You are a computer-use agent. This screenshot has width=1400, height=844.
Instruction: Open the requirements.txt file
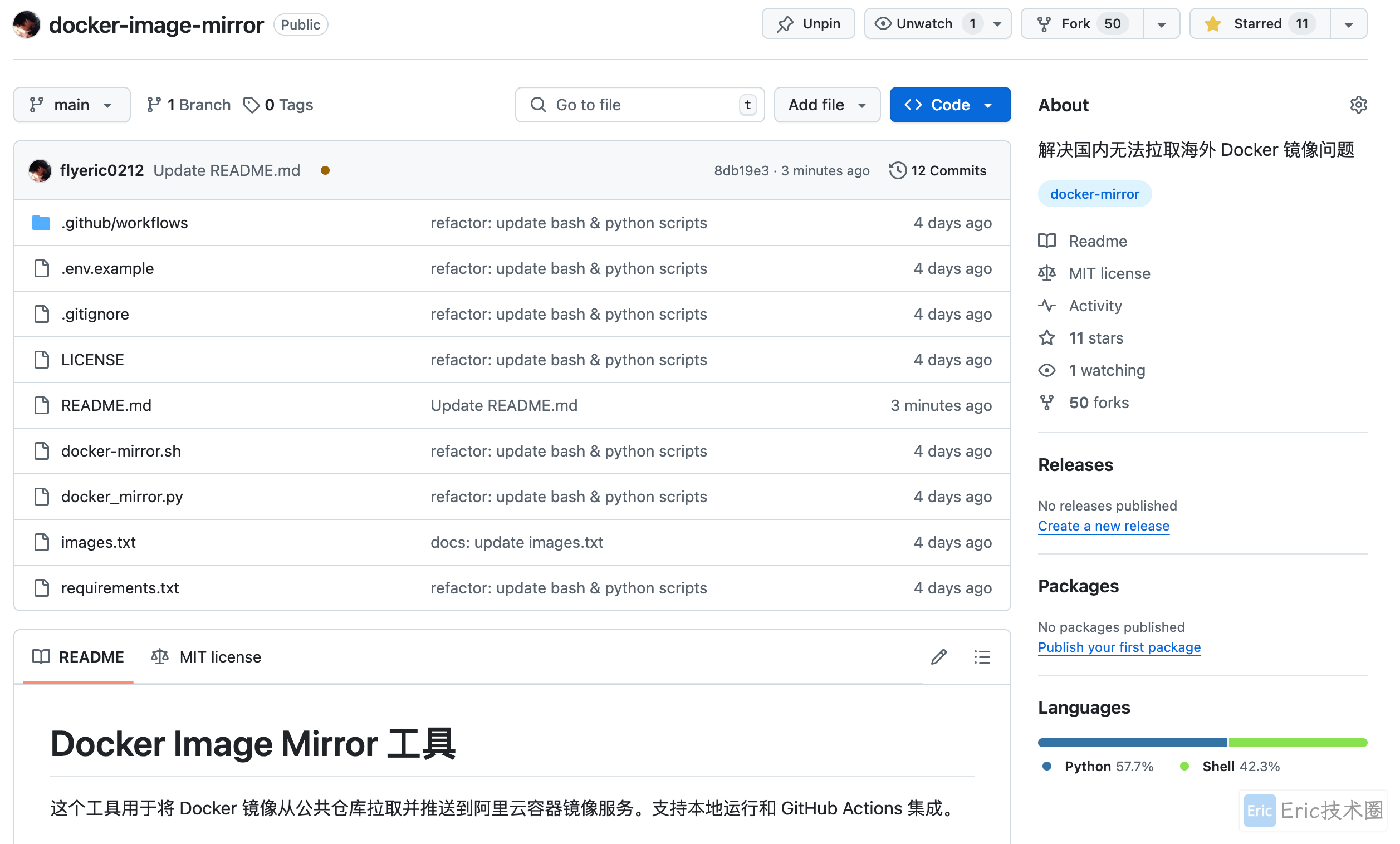pyautogui.click(x=120, y=587)
